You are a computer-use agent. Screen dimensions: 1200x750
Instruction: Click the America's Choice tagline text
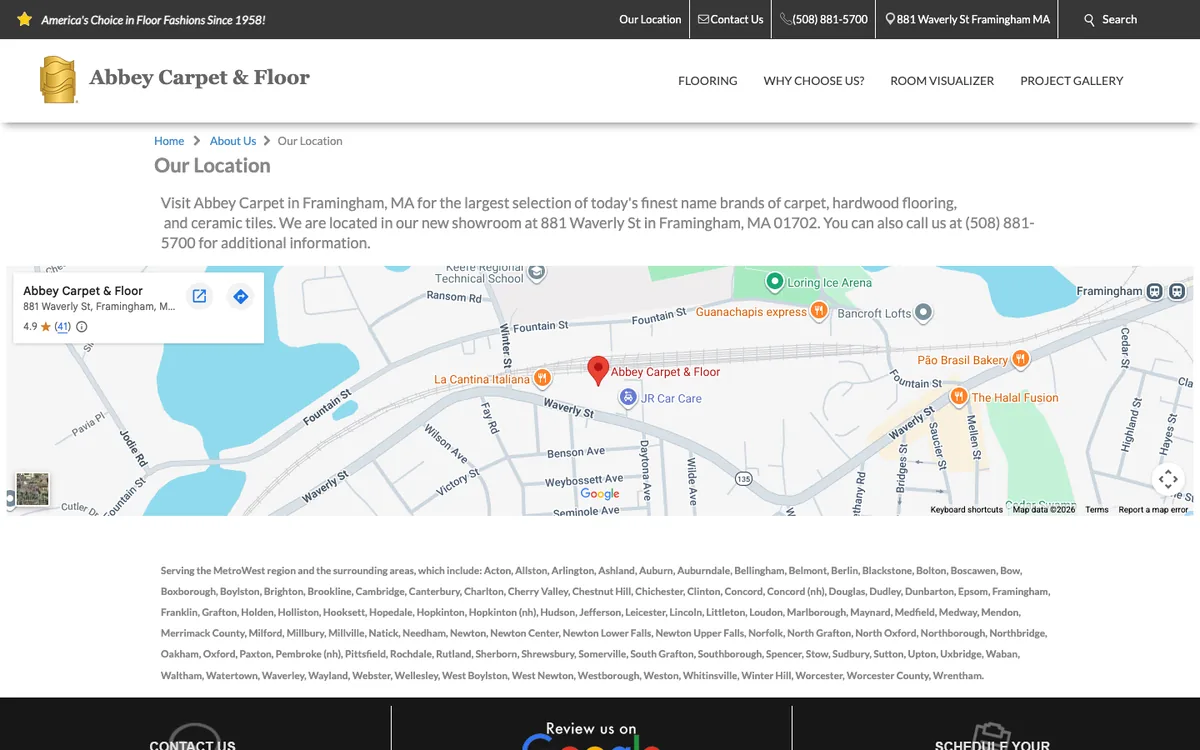[x=153, y=20]
